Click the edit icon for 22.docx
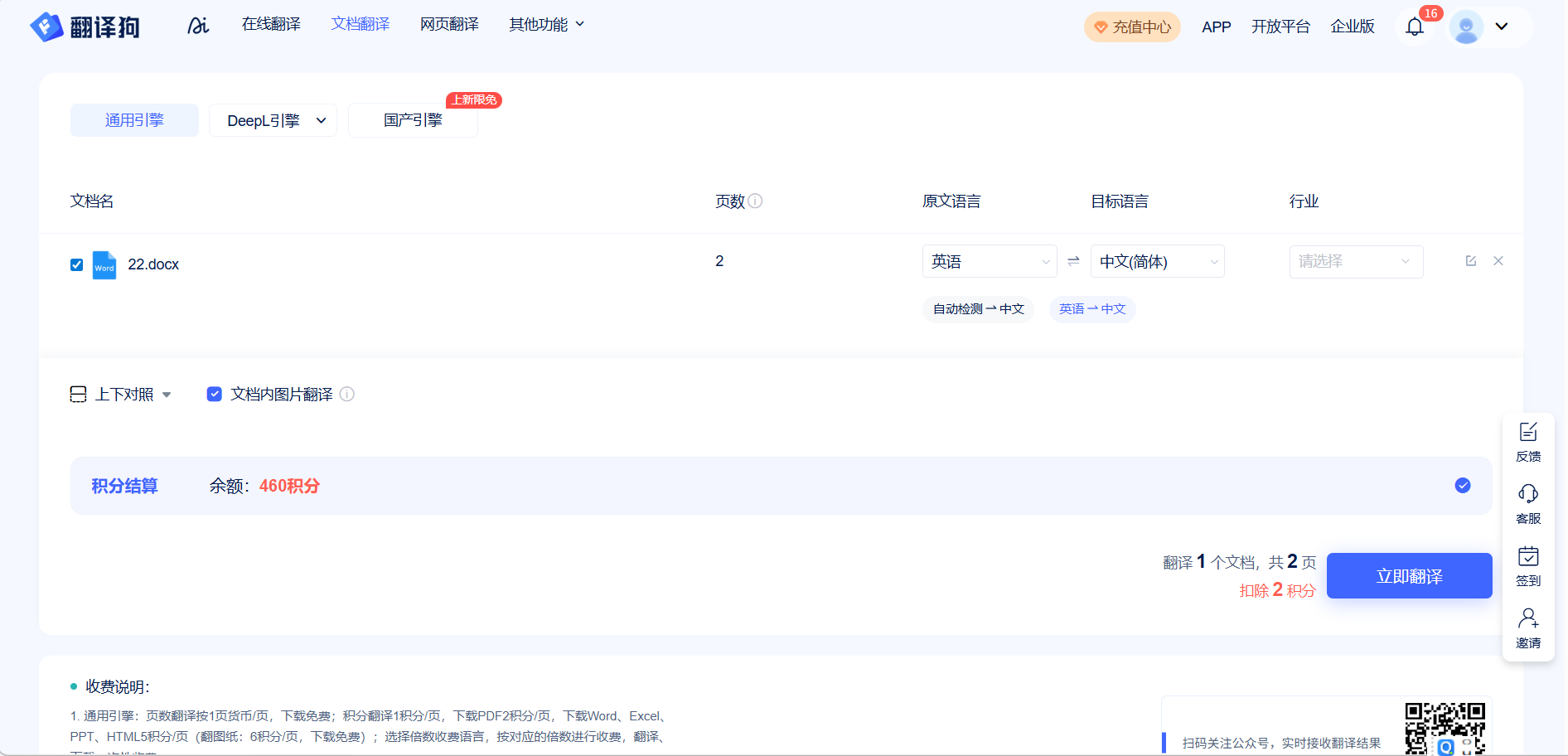Screen dimensions: 1568x756 click(x=1471, y=261)
